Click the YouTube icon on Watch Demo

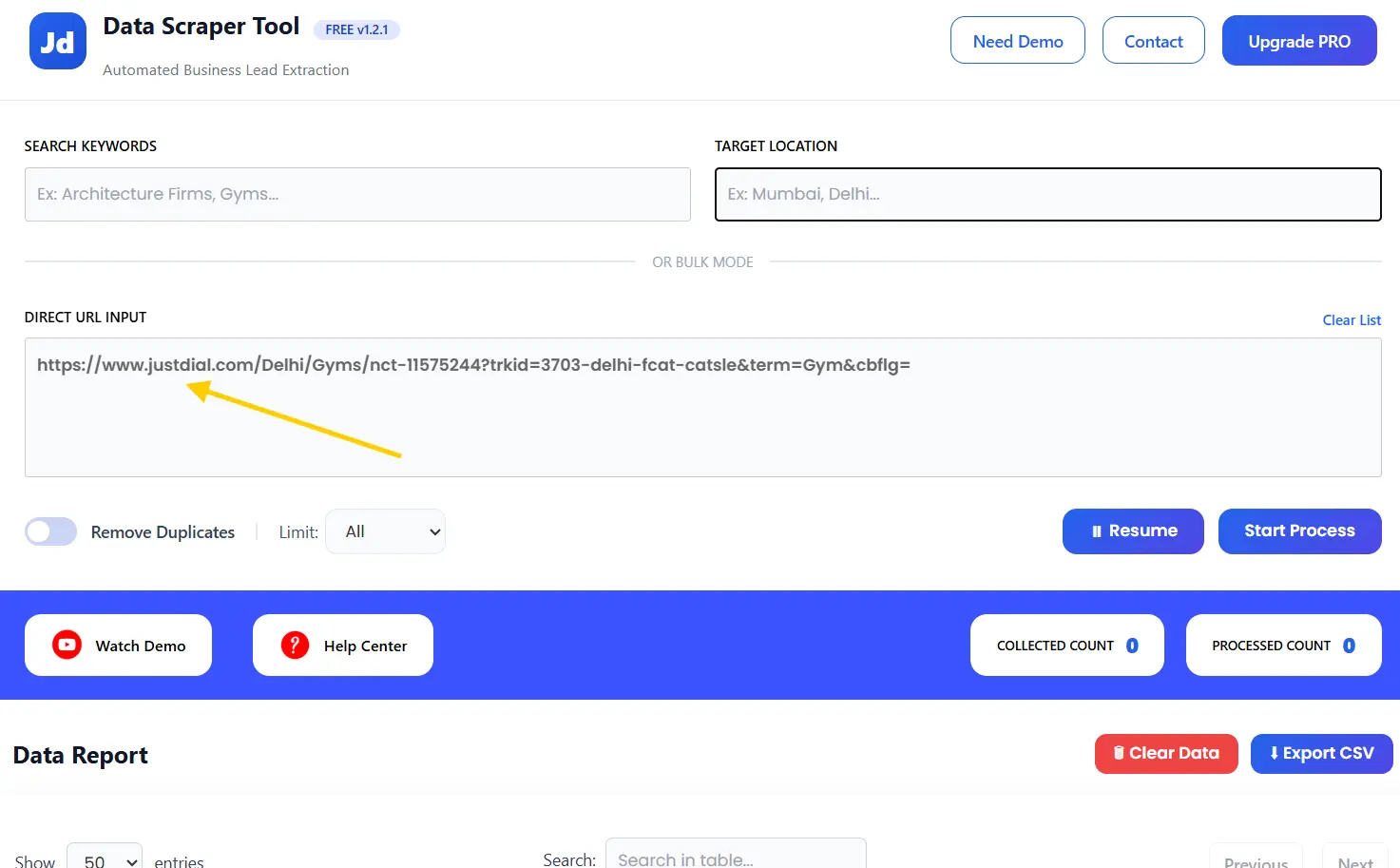coord(65,645)
